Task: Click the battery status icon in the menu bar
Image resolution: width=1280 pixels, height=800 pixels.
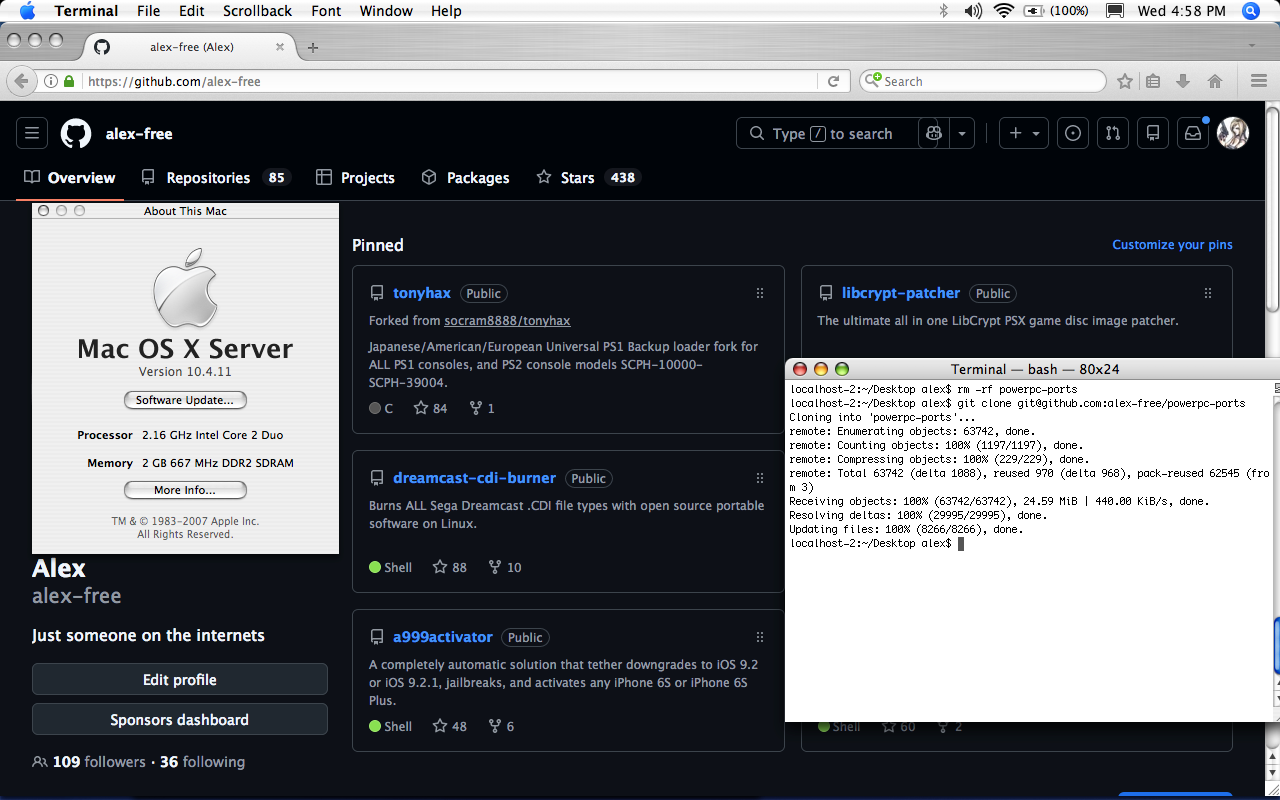Action: (x=1034, y=11)
